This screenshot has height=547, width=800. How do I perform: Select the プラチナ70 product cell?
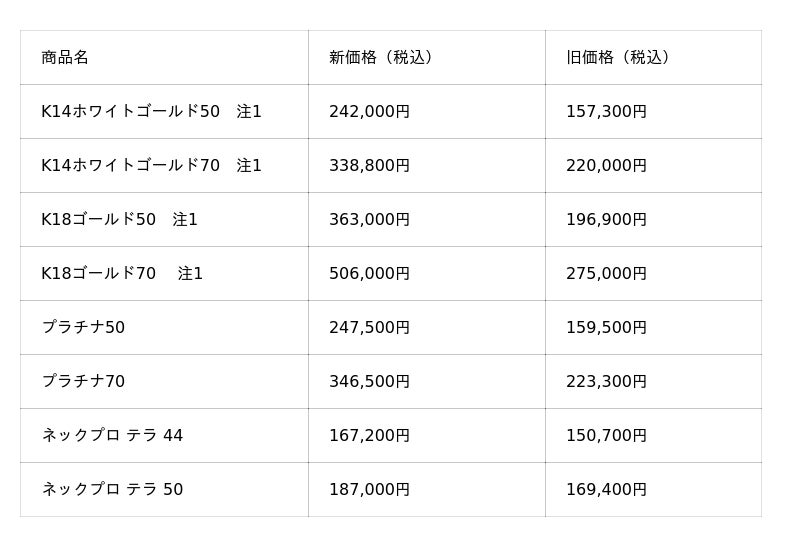pos(83,382)
